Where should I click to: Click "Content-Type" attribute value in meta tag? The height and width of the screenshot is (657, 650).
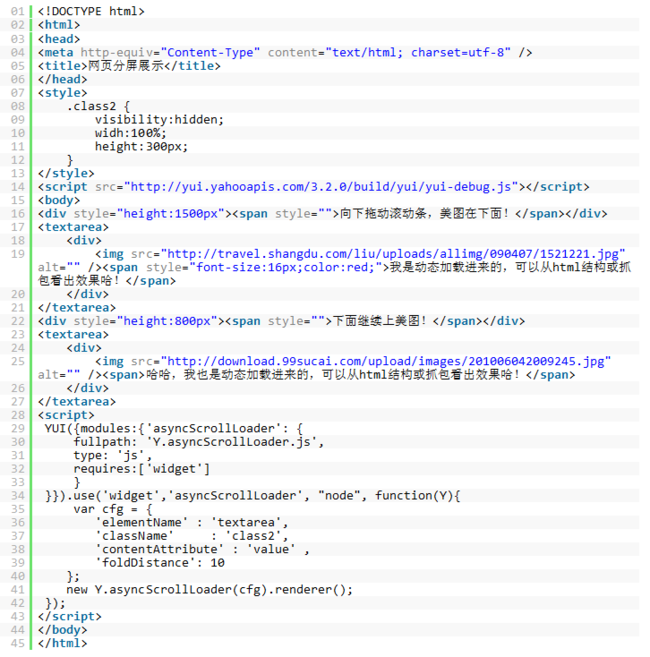click(210, 52)
